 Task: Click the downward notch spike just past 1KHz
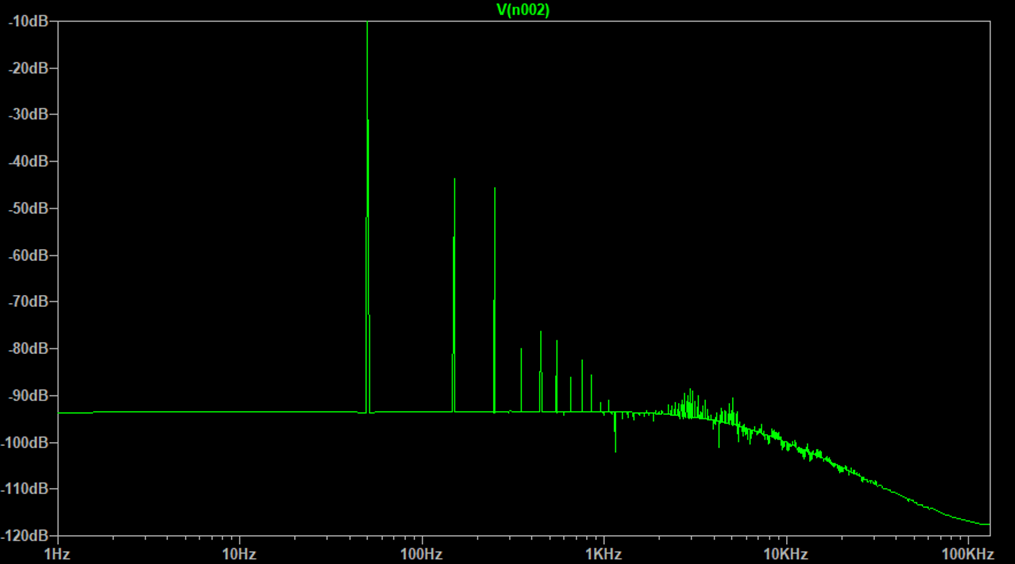(615, 448)
